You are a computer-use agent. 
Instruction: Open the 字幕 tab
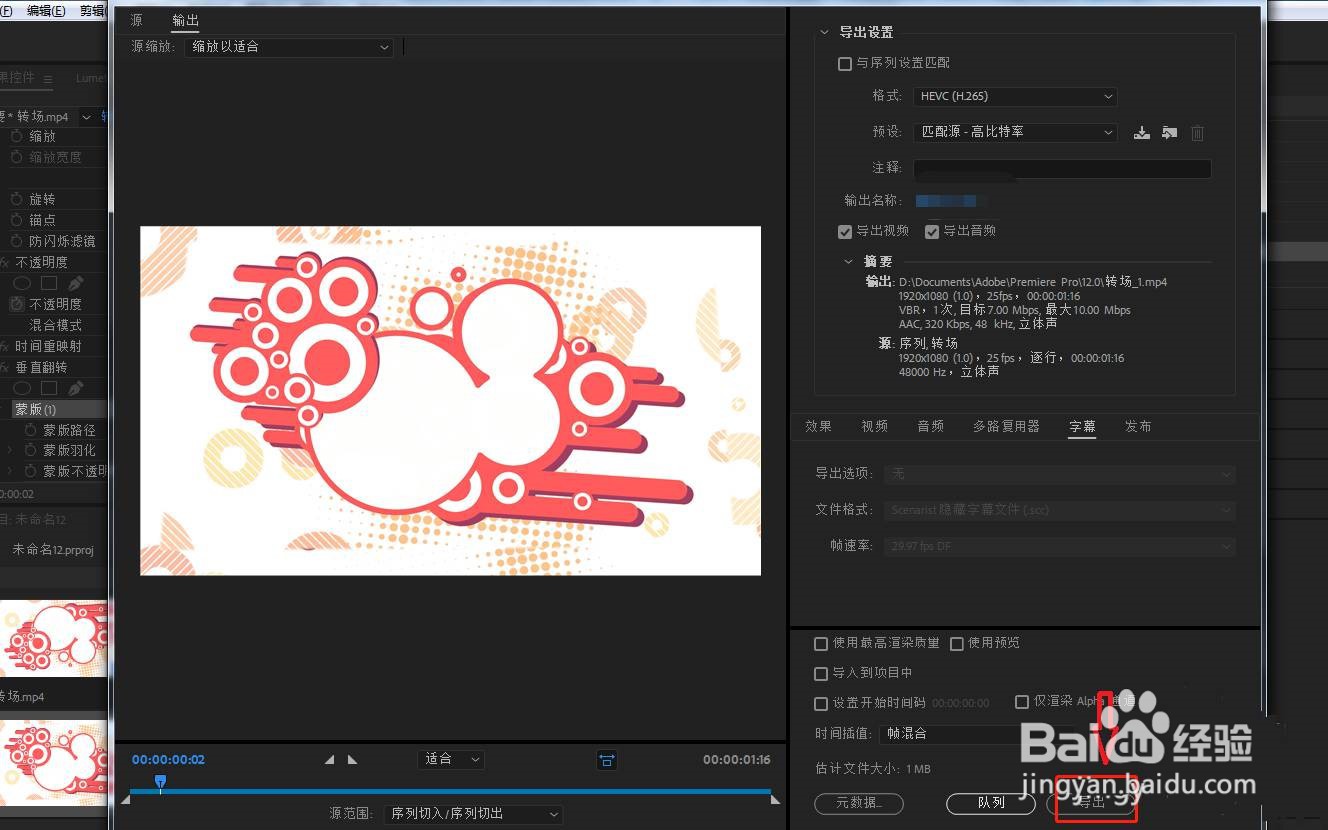[x=1082, y=426]
